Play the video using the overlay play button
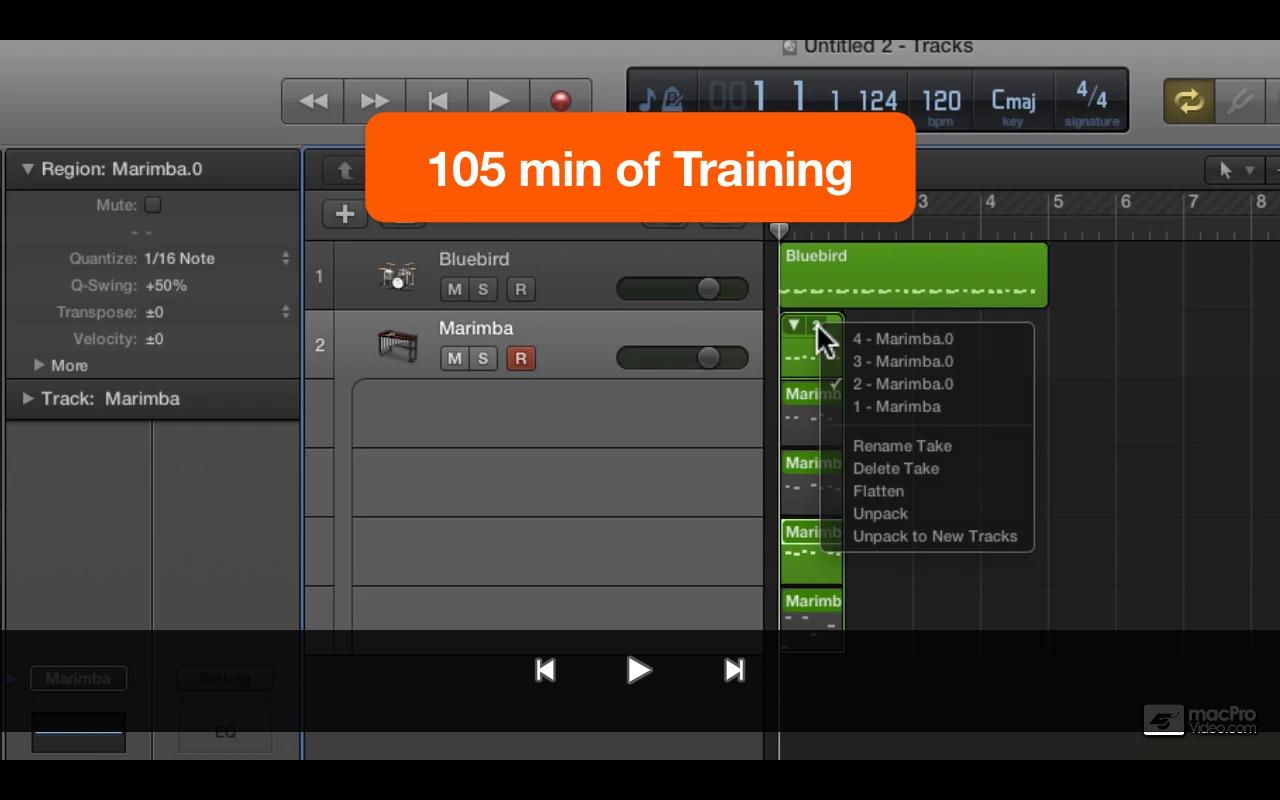 click(639, 670)
